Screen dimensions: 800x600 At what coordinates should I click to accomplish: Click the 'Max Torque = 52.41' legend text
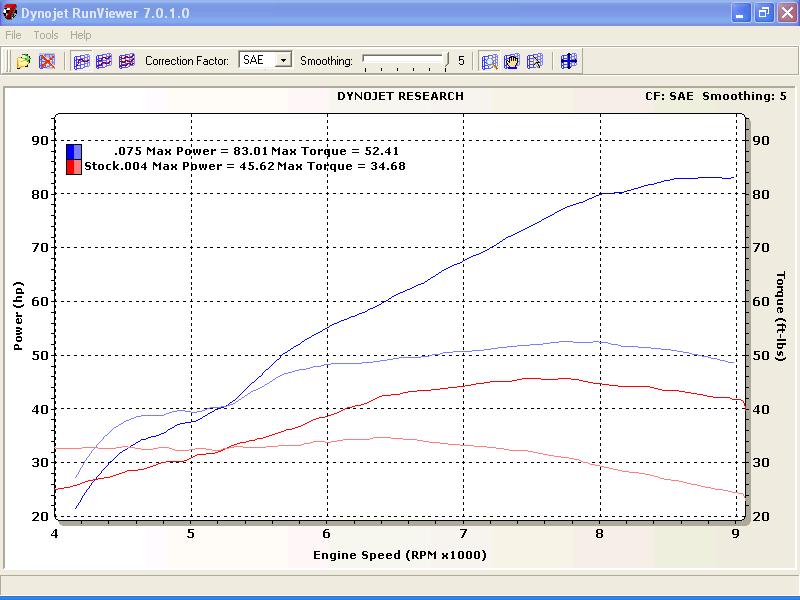coord(335,151)
